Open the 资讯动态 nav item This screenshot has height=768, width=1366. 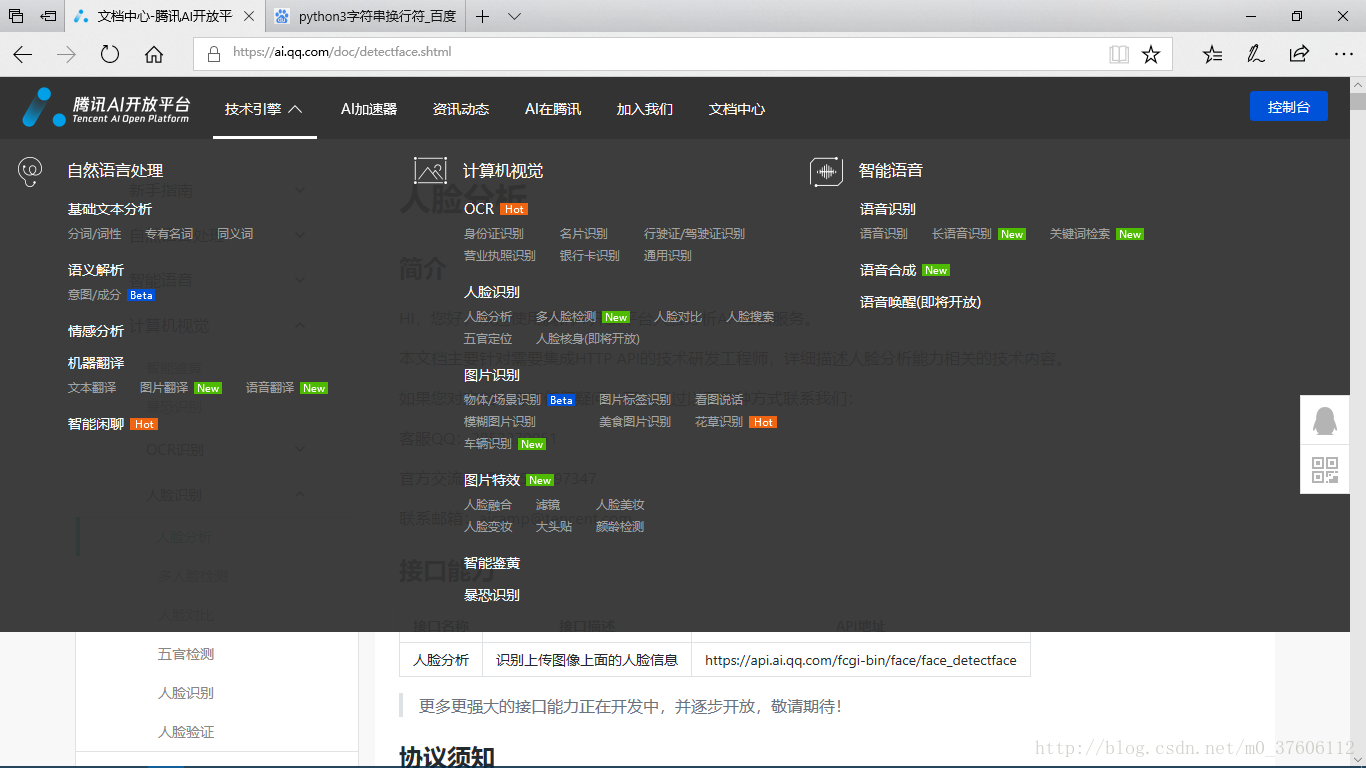tap(461, 109)
